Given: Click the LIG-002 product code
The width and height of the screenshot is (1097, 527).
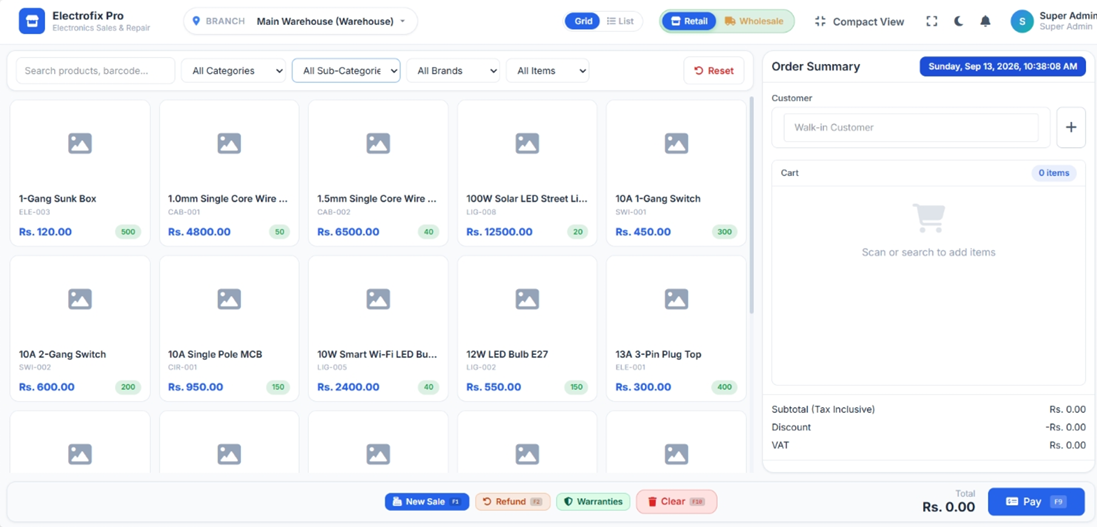Looking at the screenshot, I should point(481,367).
